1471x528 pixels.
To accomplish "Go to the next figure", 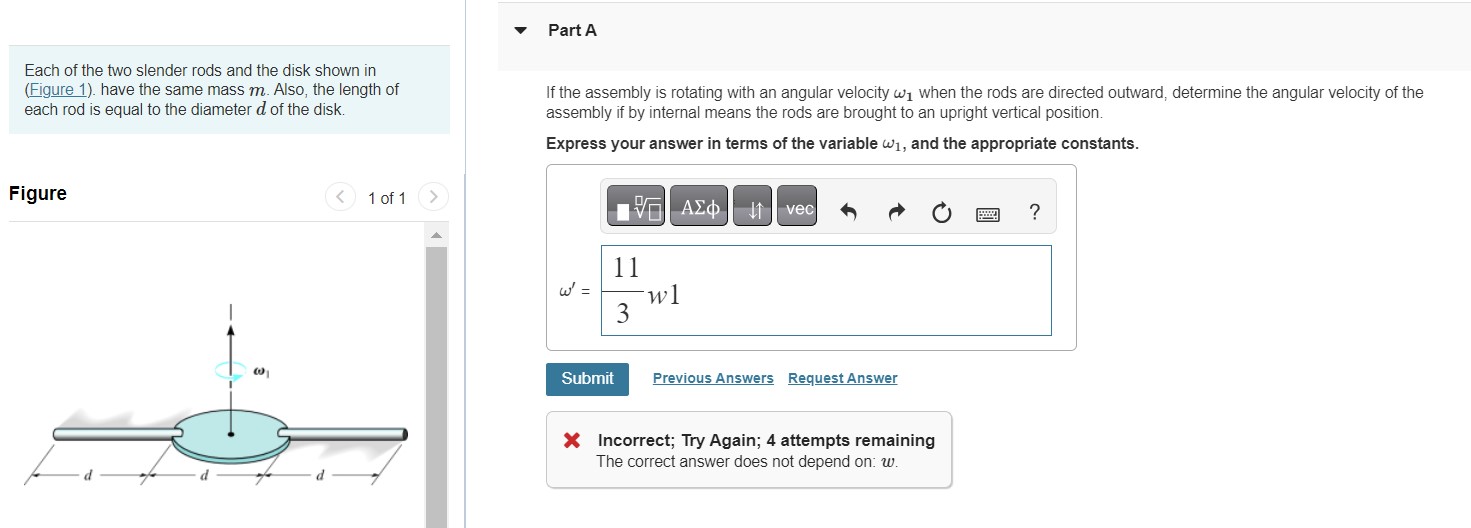I will point(432,197).
